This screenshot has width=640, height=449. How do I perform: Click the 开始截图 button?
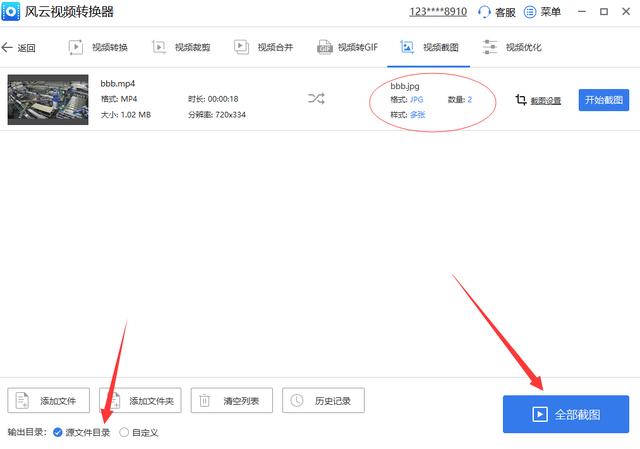604,100
